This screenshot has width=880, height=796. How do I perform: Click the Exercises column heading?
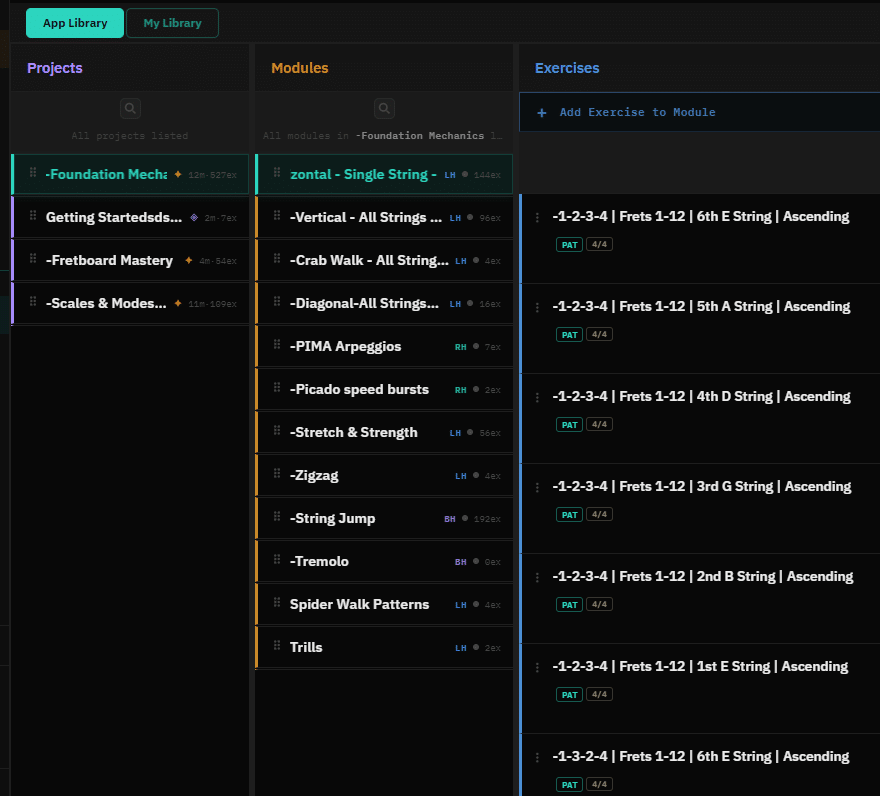click(567, 68)
